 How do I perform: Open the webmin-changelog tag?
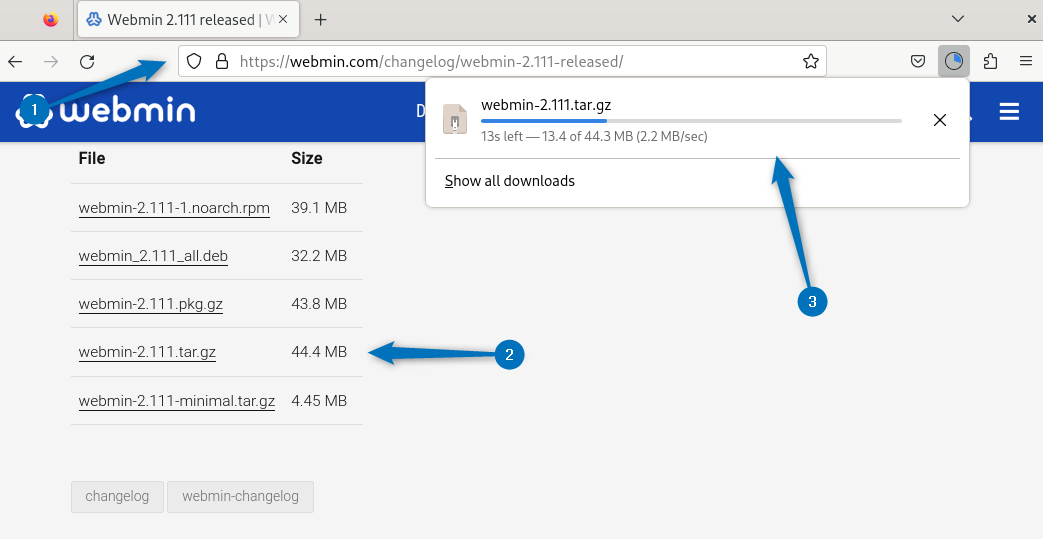coord(240,496)
